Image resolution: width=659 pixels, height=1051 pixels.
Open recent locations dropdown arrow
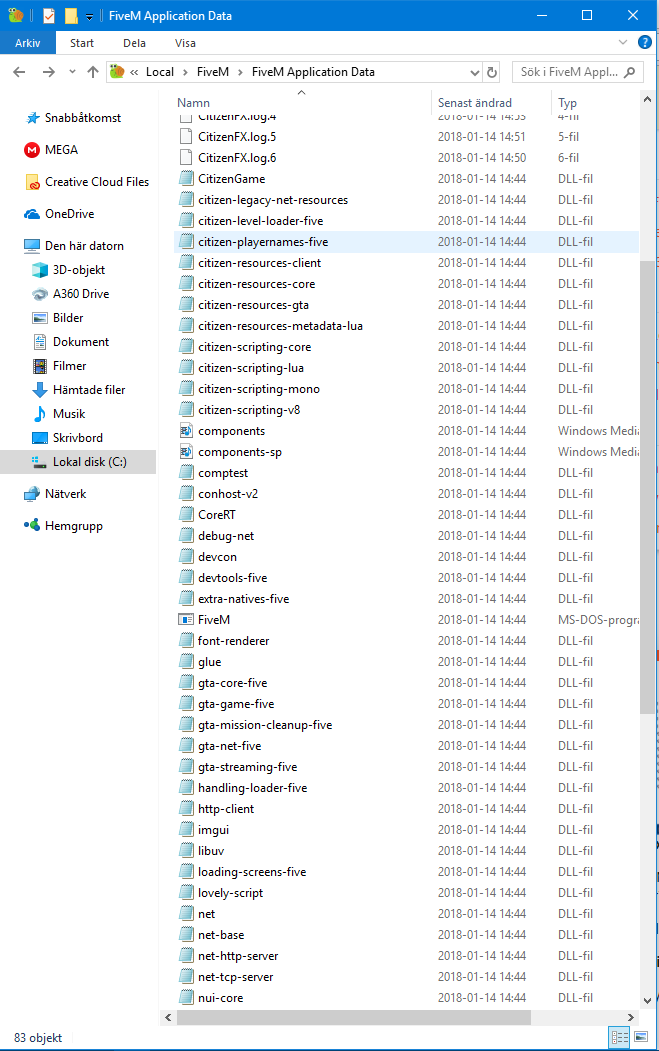click(x=72, y=72)
